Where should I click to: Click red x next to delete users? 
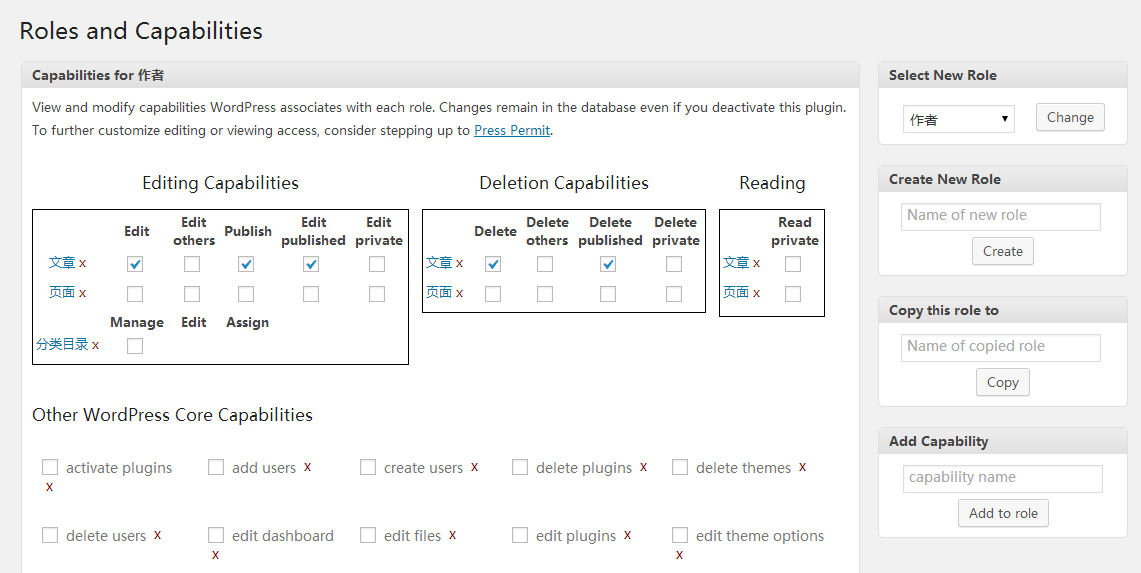tap(157, 535)
